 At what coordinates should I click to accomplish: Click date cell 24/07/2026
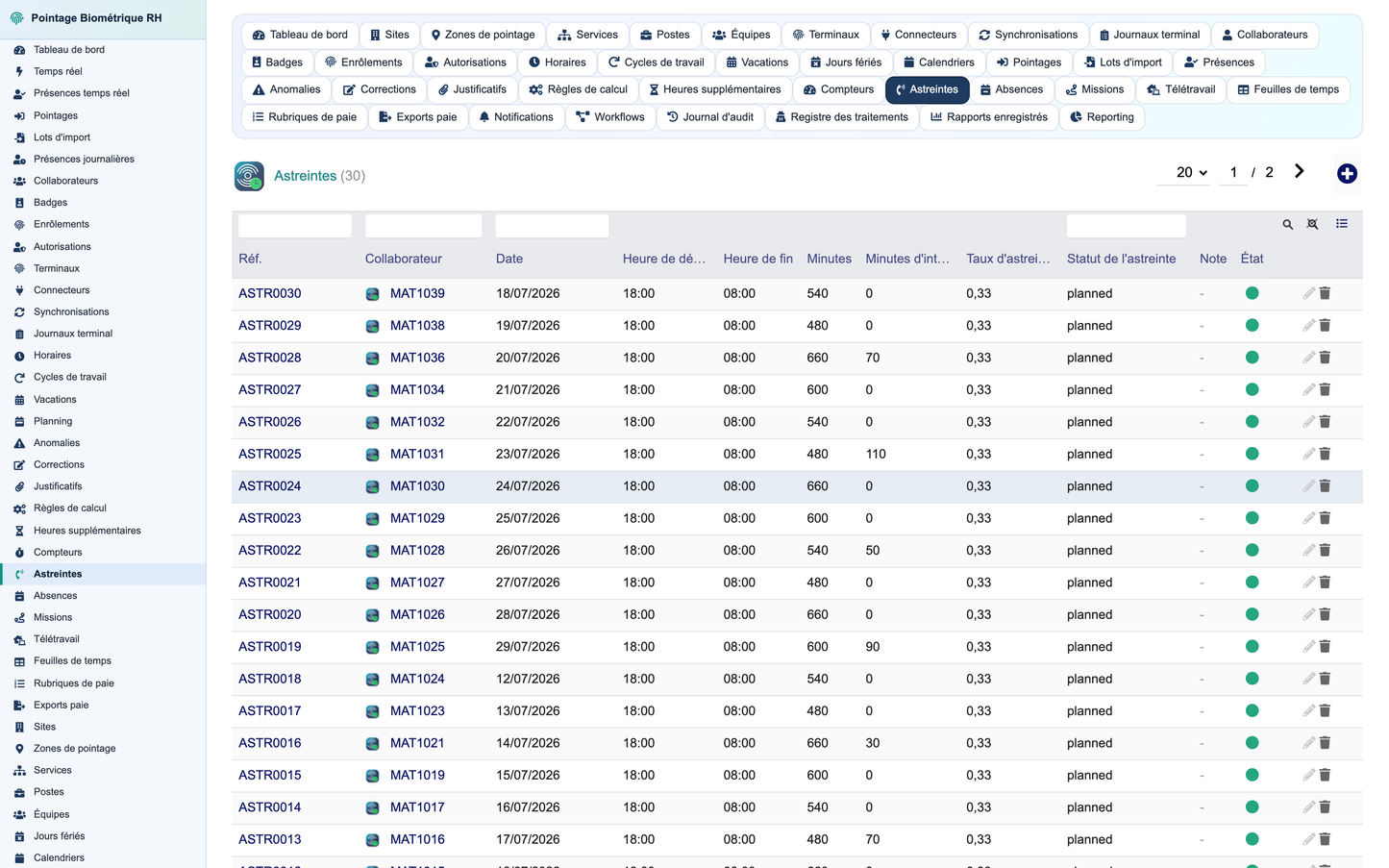[x=528, y=486]
